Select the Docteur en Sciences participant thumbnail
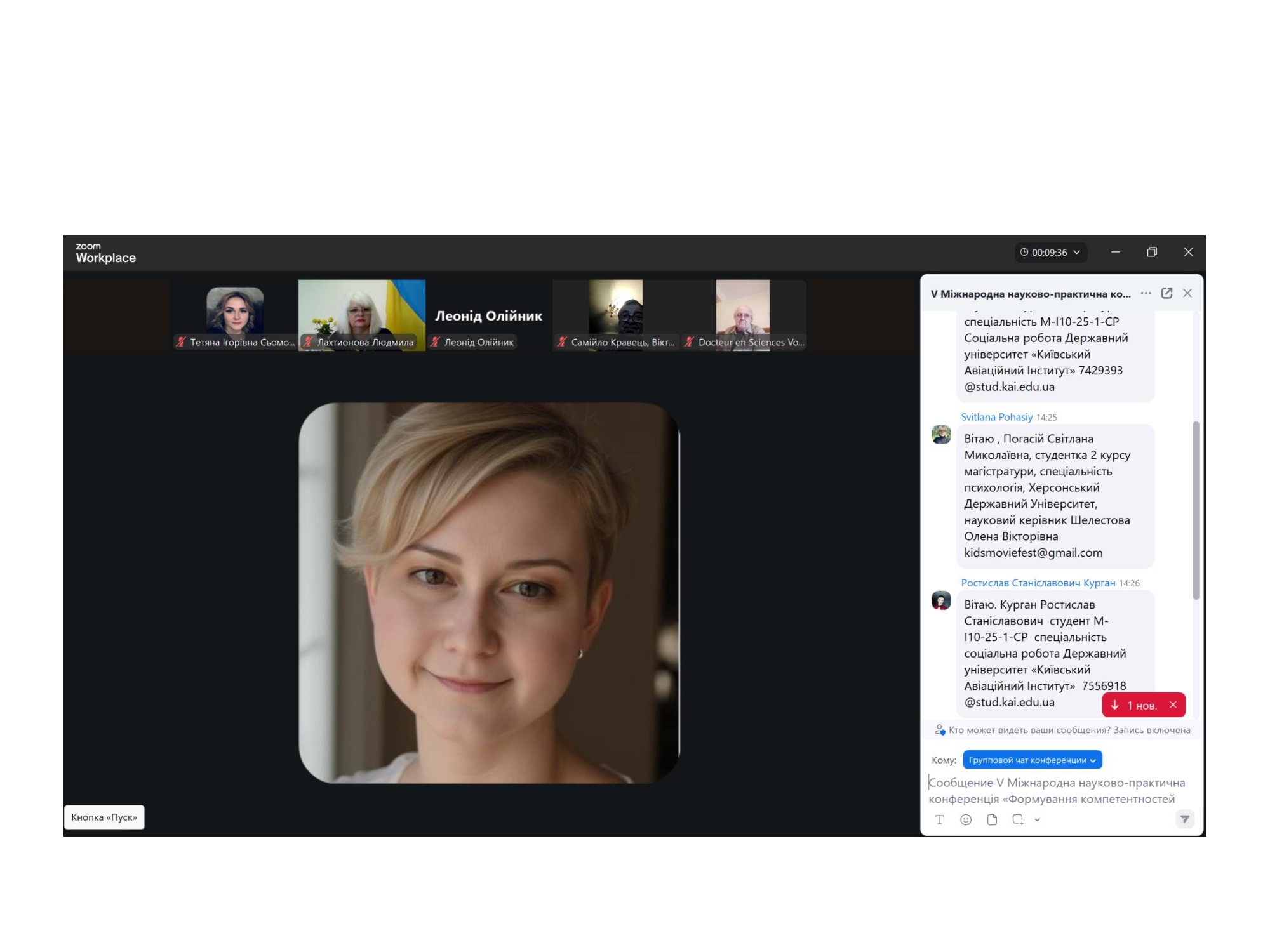The width and height of the screenshot is (1270, 952). tap(742, 314)
